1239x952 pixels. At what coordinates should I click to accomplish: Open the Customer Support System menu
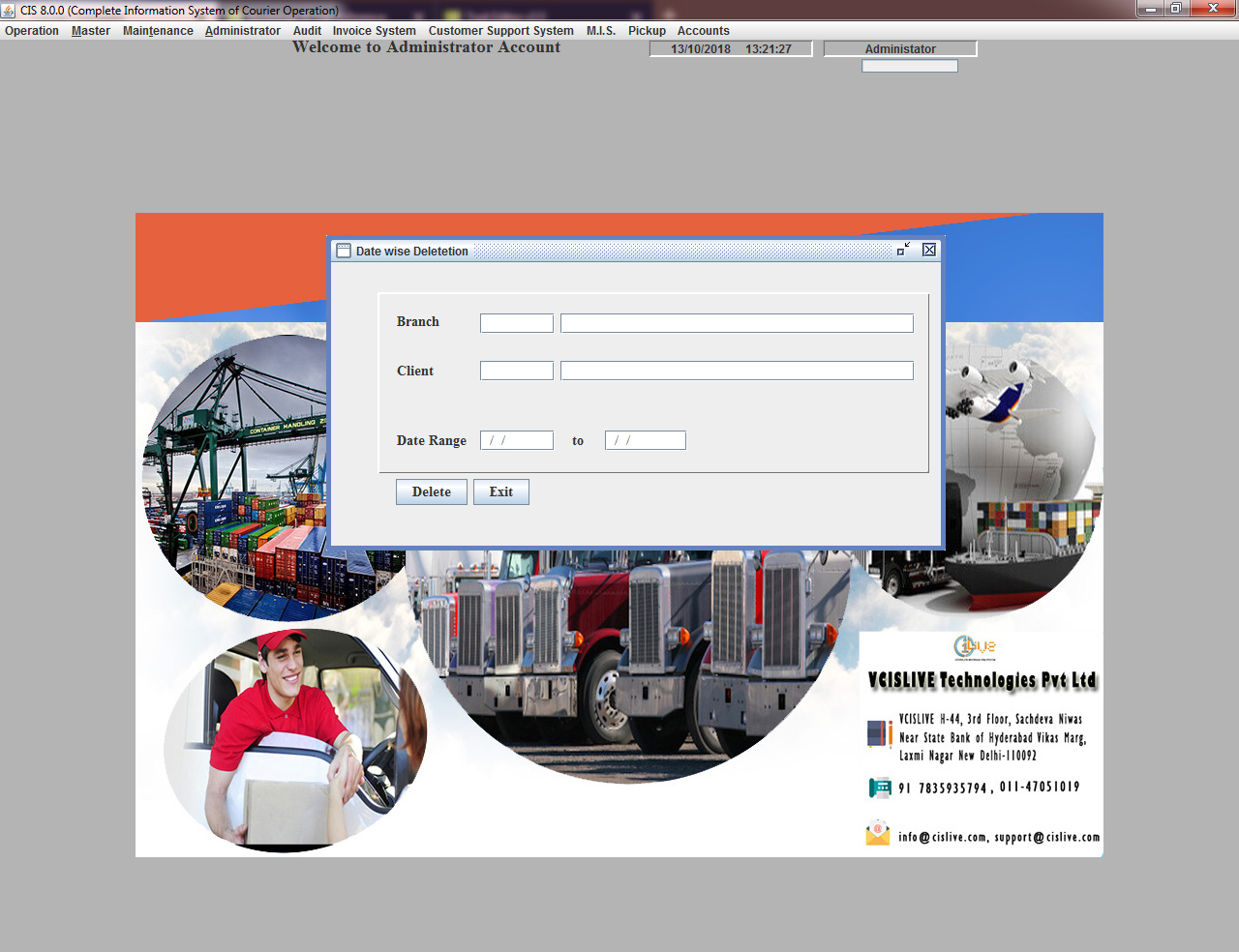pyautogui.click(x=501, y=31)
